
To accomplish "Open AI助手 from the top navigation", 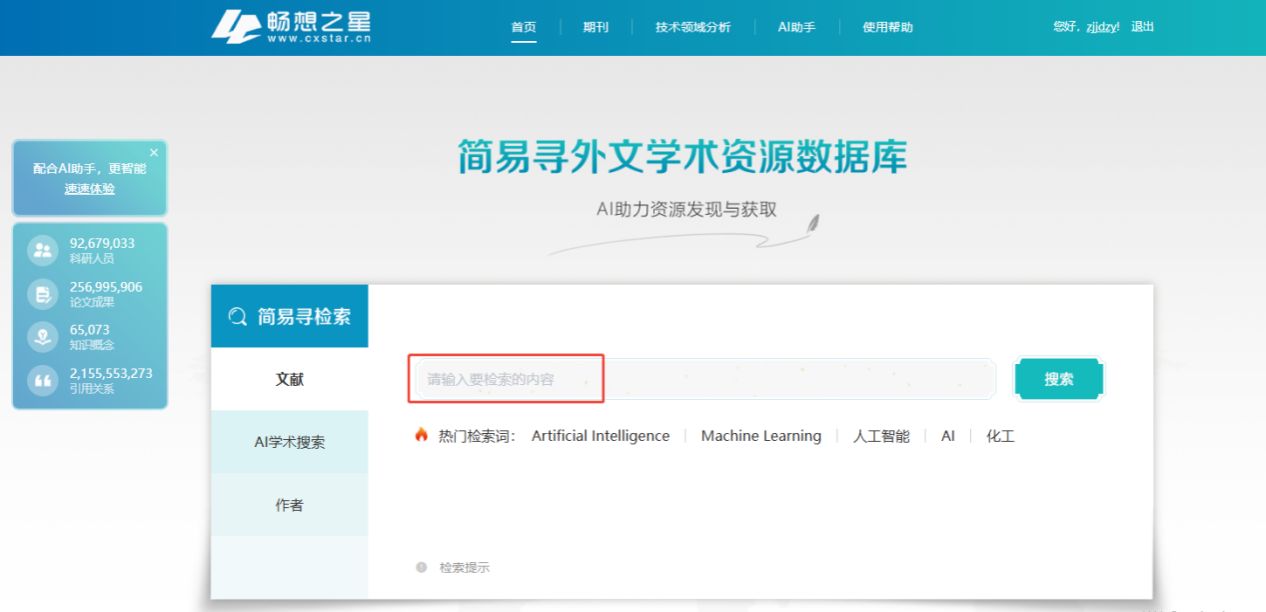I will [796, 27].
